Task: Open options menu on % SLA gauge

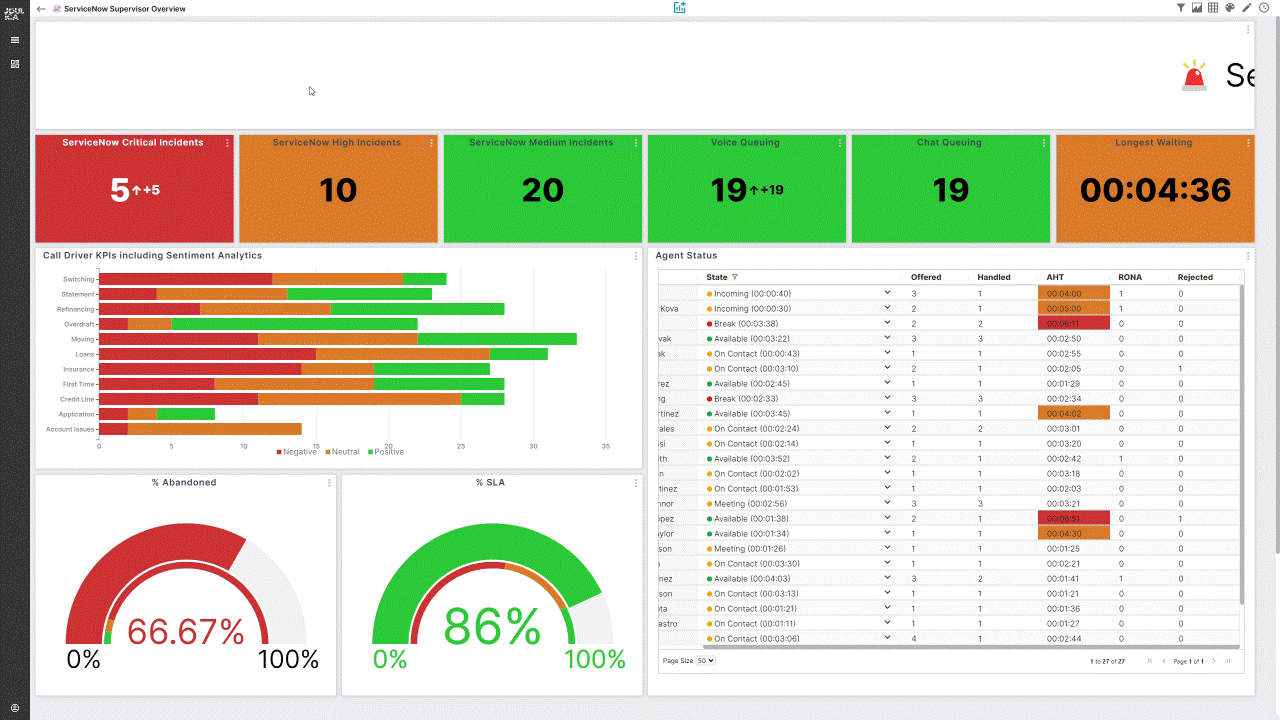Action: pyautogui.click(x=635, y=483)
